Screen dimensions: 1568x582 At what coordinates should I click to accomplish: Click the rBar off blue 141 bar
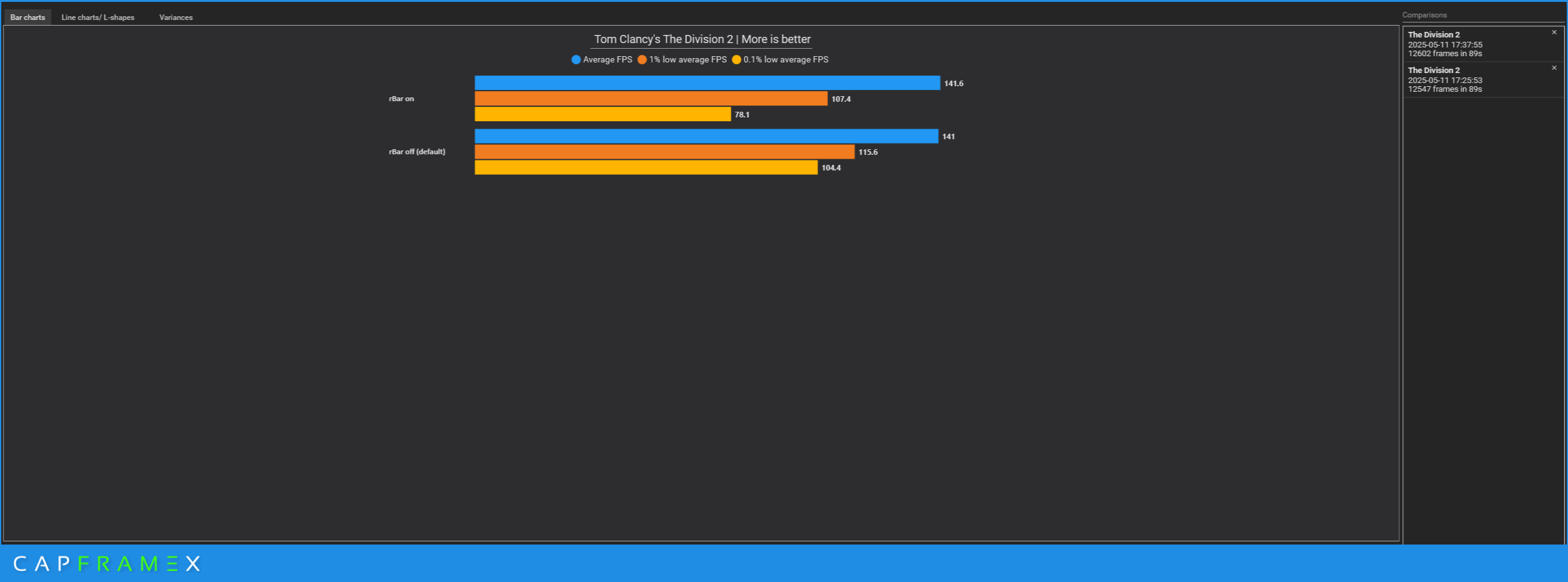(x=706, y=136)
